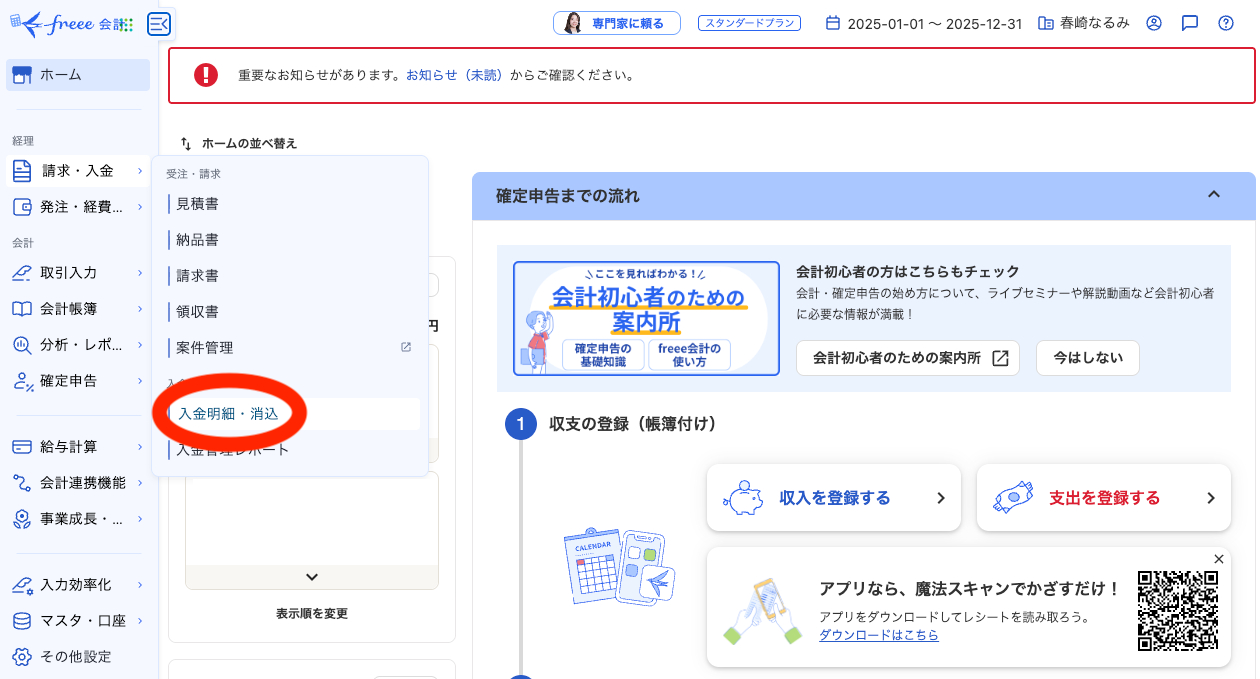Expand the chevron above 表示順を変更

[x=311, y=577]
